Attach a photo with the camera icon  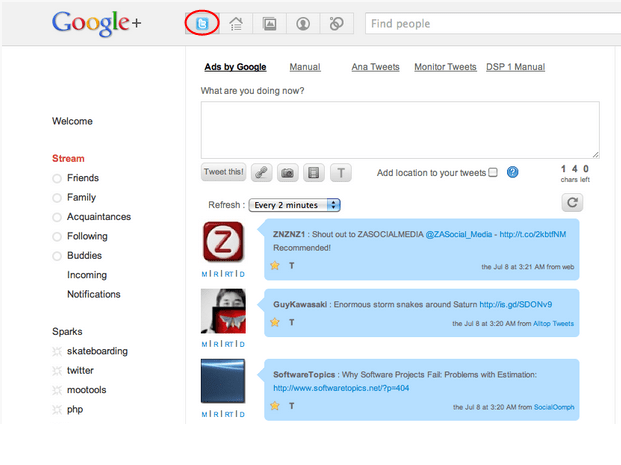coord(288,173)
